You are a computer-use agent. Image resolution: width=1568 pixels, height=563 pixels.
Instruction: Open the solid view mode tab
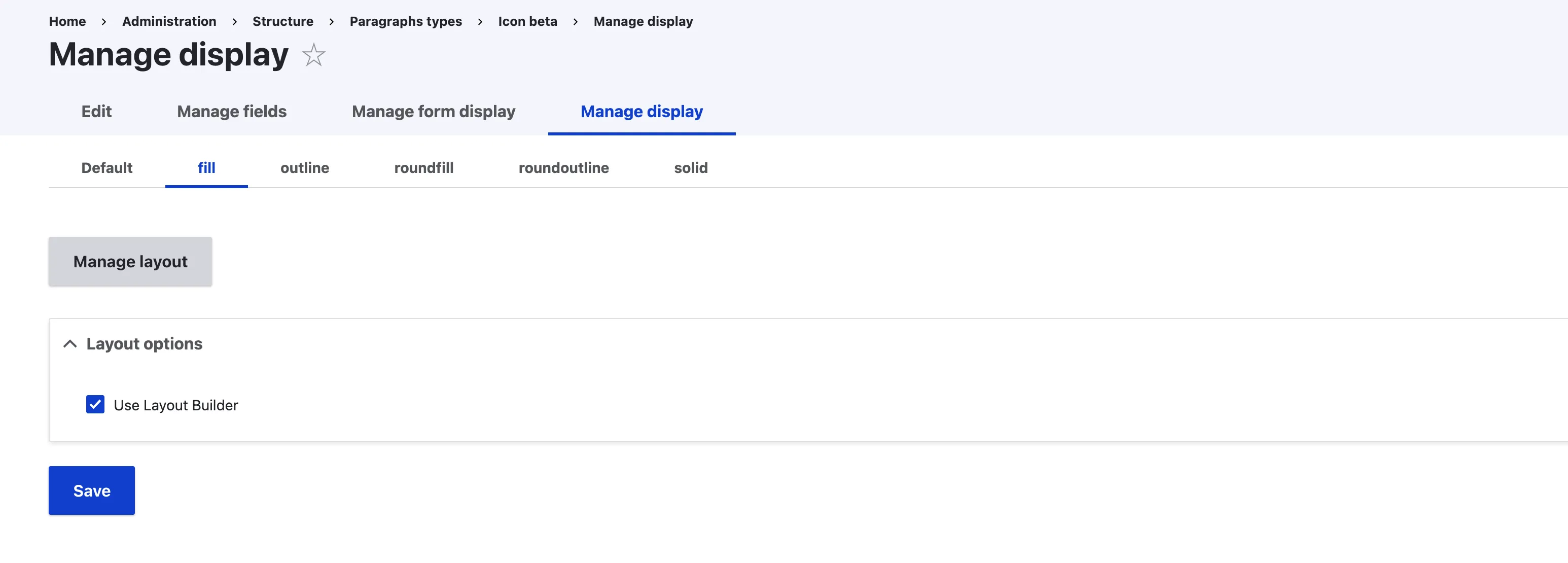coord(690,168)
